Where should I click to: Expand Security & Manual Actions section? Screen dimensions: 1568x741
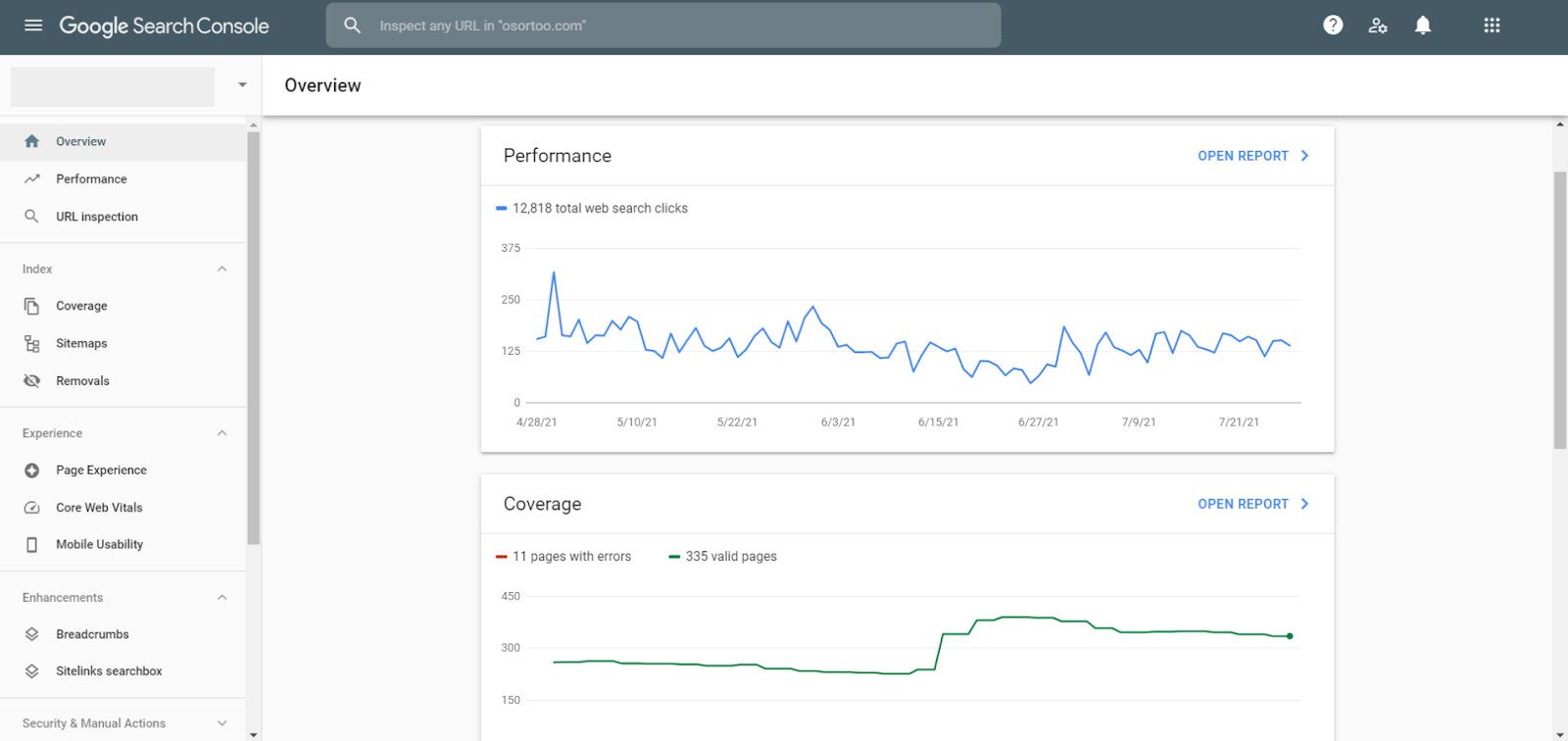coord(222,723)
